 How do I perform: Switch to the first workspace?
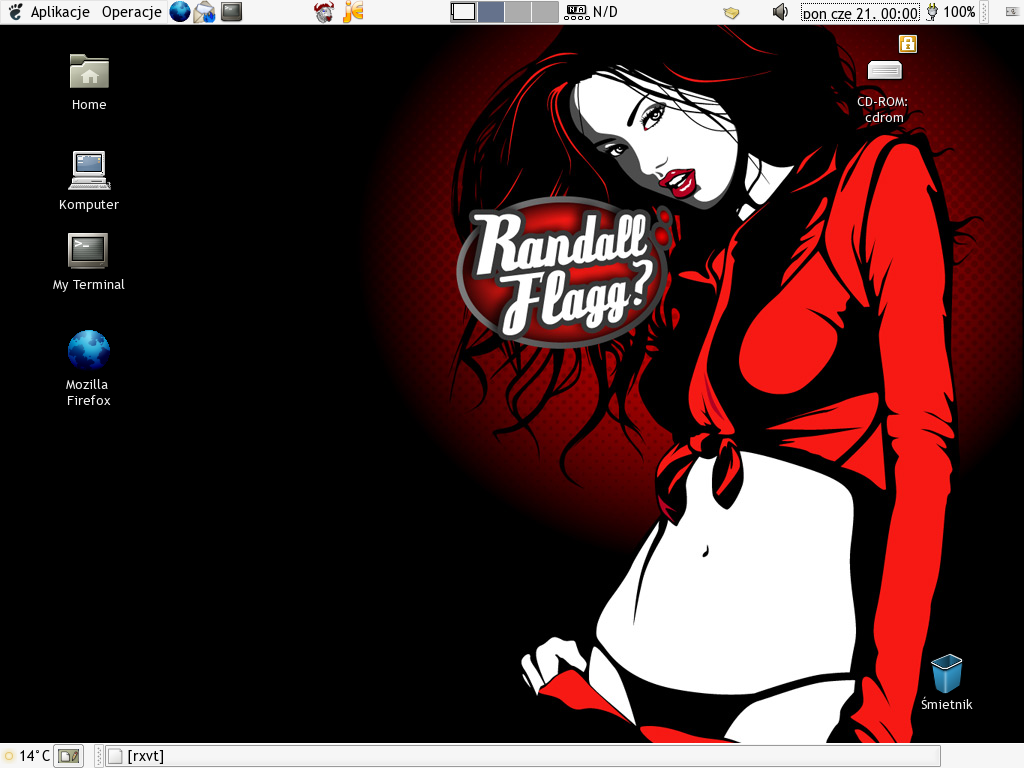pyautogui.click(x=464, y=12)
